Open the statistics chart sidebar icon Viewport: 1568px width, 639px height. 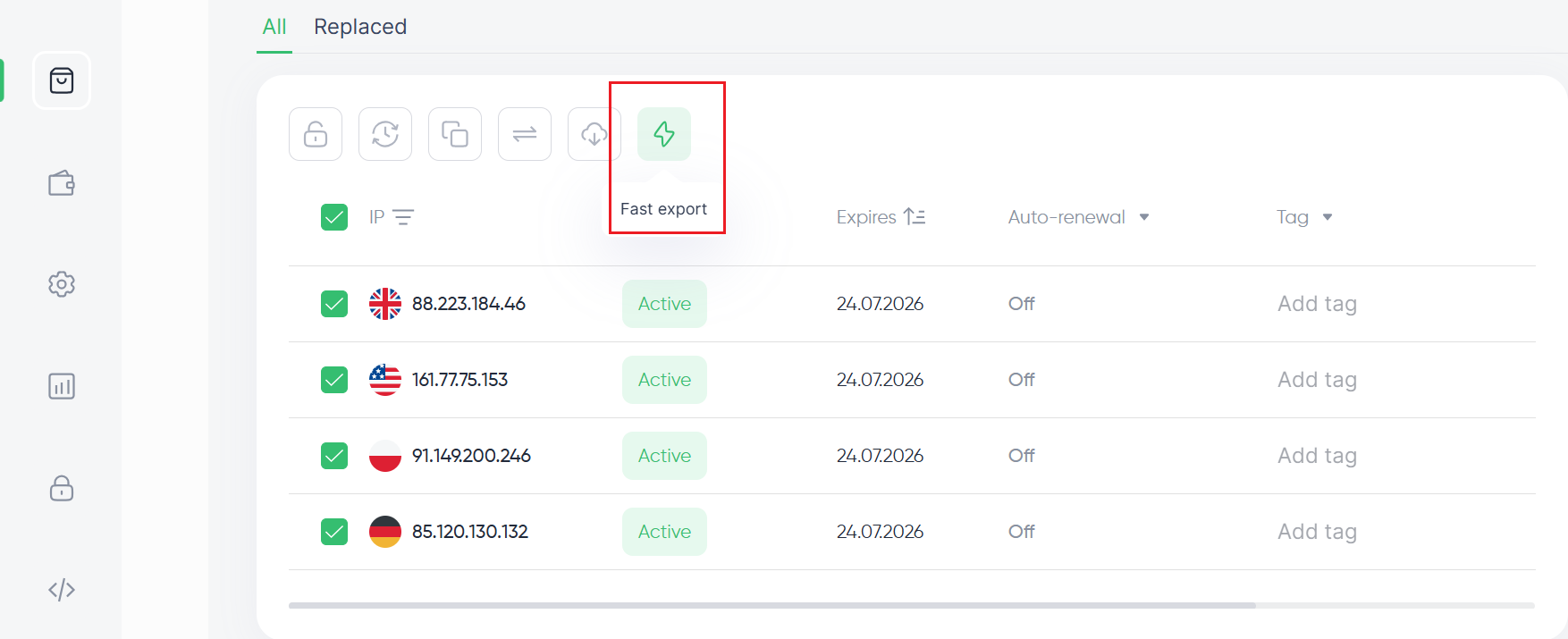tap(62, 386)
